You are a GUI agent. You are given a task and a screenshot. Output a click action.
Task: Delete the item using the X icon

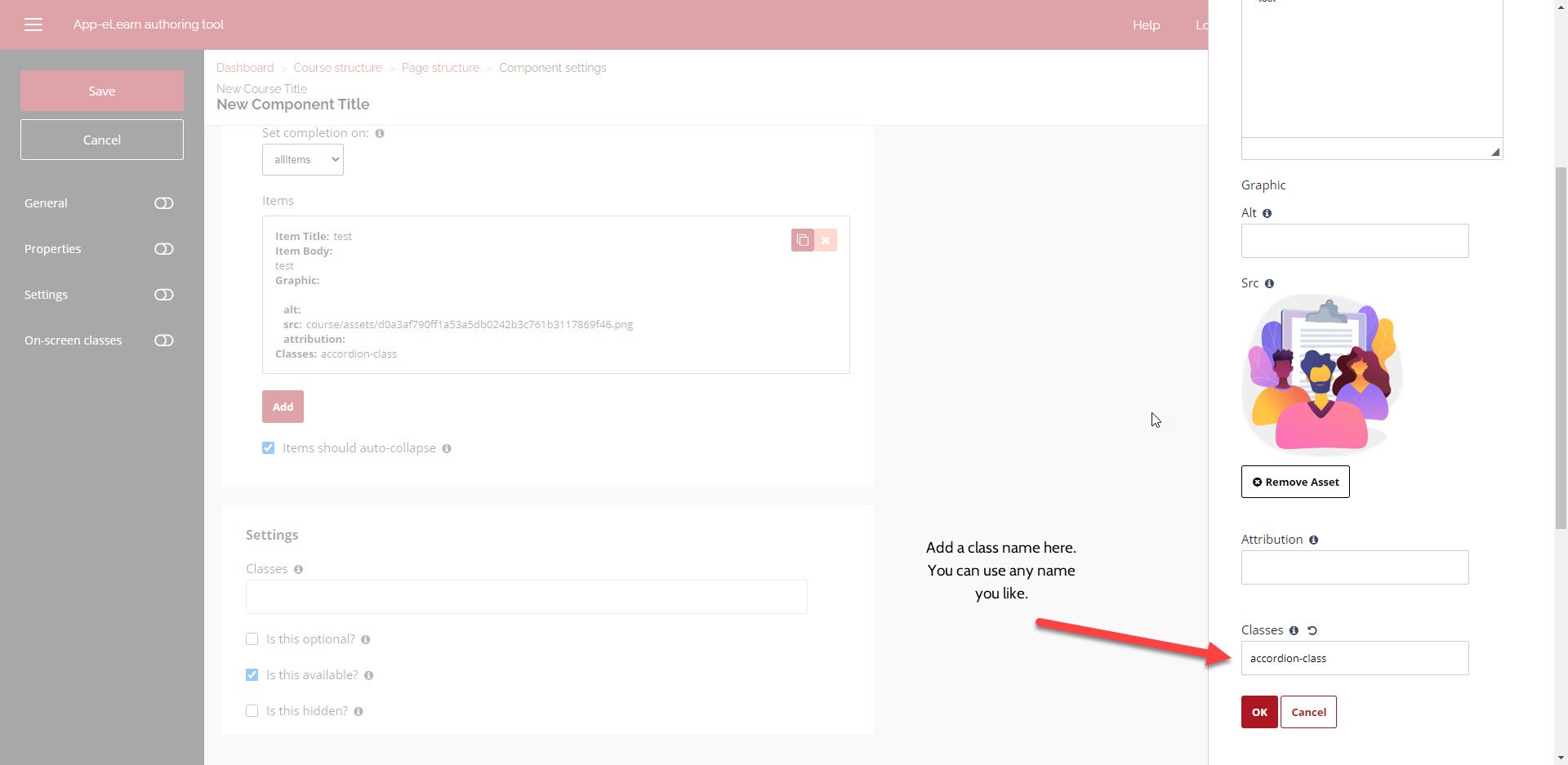point(826,240)
